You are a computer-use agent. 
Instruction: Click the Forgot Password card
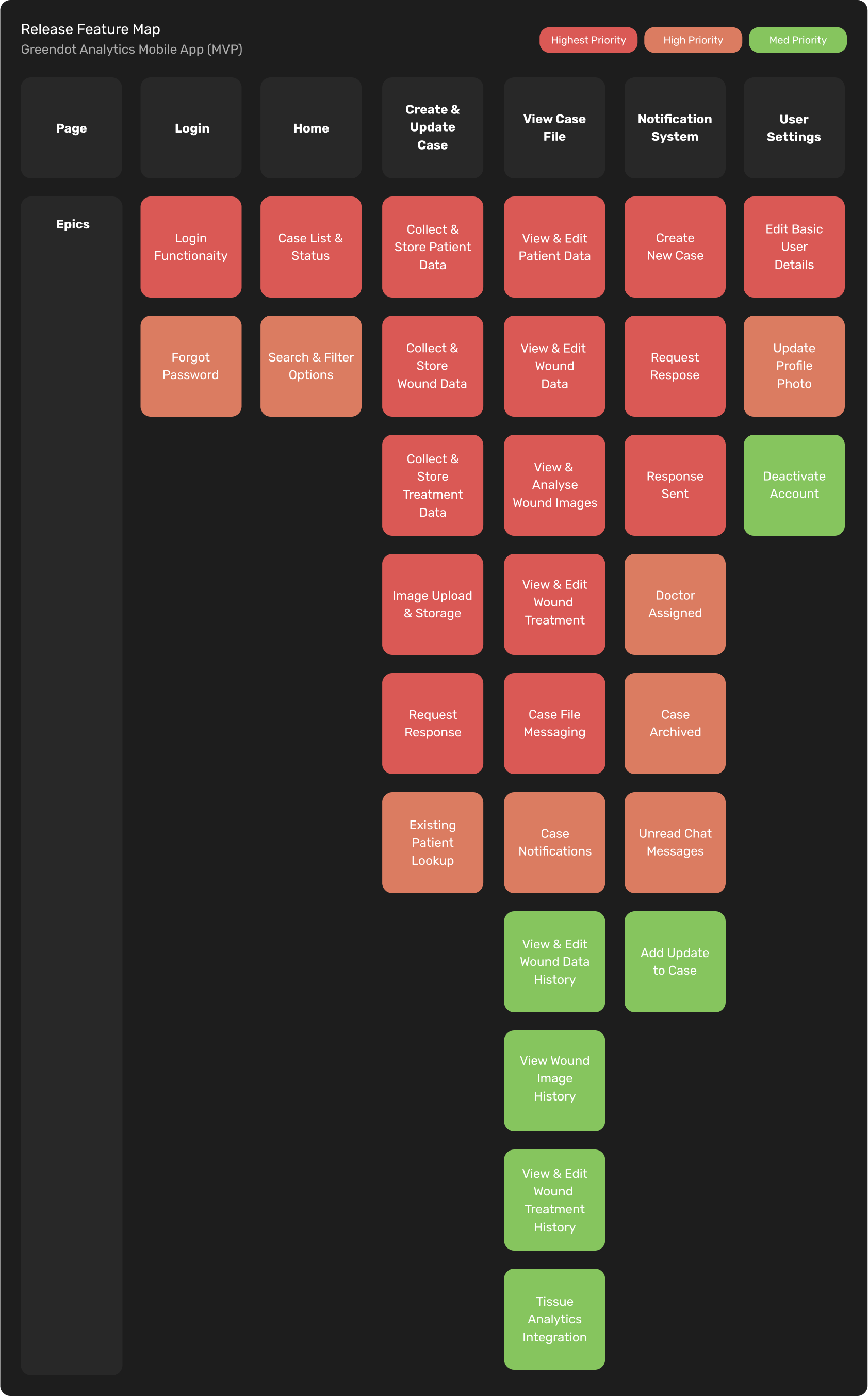coord(191,366)
